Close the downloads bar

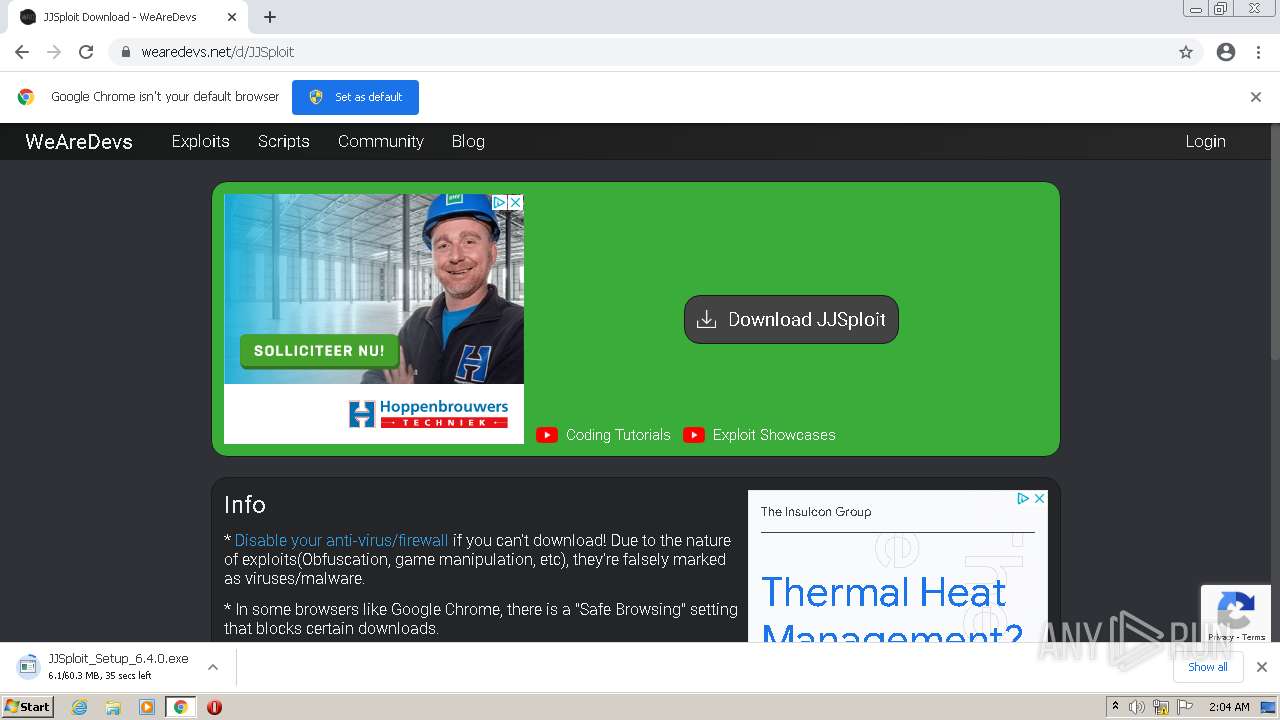(1262, 667)
